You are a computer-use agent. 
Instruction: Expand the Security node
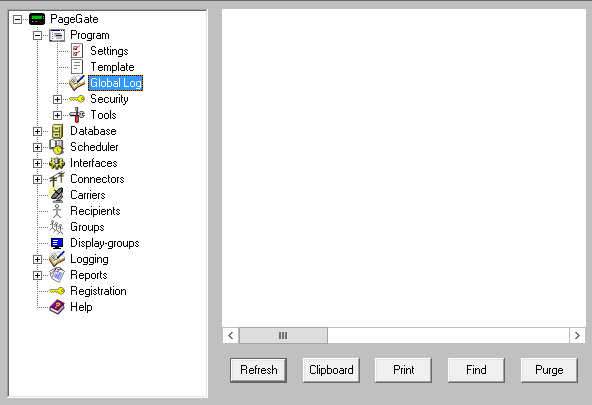[x=57, y=99]
